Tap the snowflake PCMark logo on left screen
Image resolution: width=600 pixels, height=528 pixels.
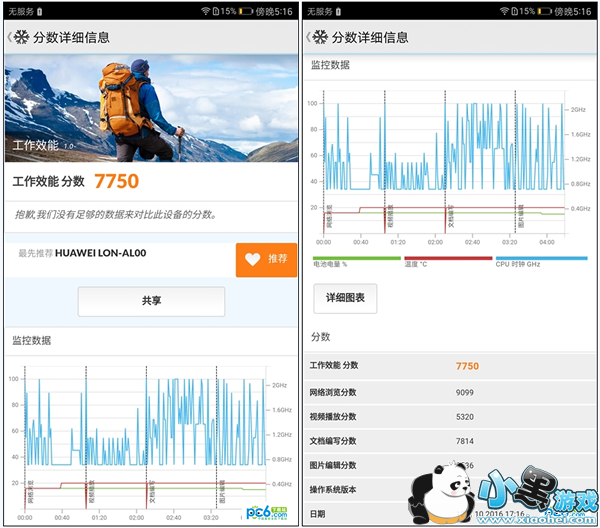click(x=21, y=37)
